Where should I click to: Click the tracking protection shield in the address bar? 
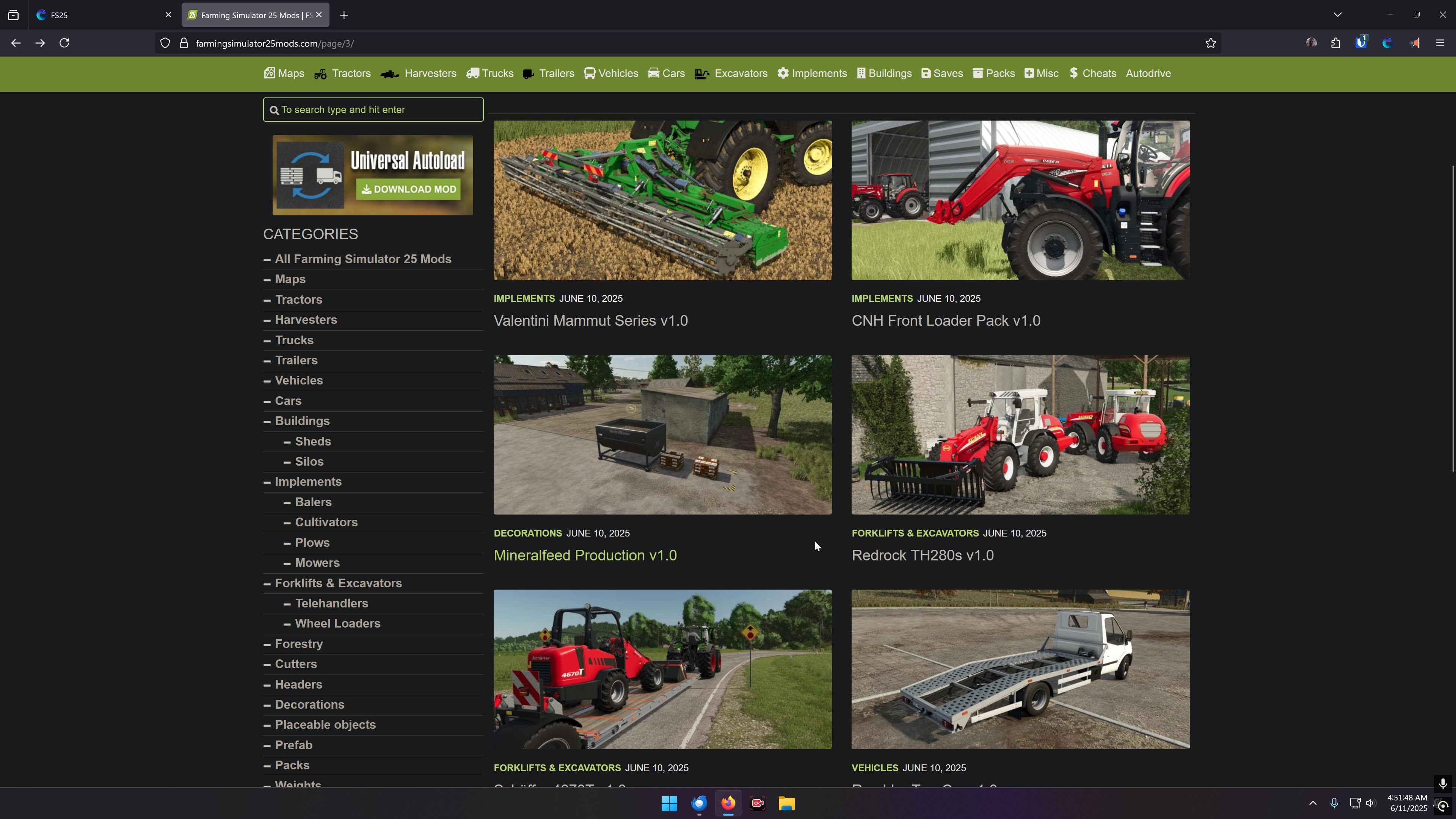click(x=165, y=43)
